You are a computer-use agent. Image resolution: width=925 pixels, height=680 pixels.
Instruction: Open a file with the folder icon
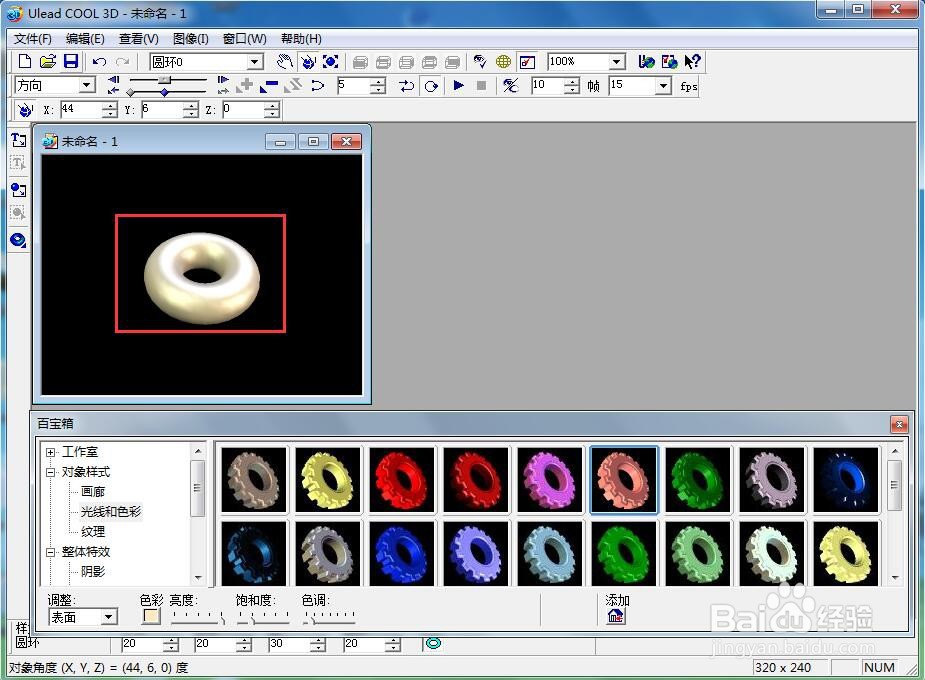coord(48,61)
